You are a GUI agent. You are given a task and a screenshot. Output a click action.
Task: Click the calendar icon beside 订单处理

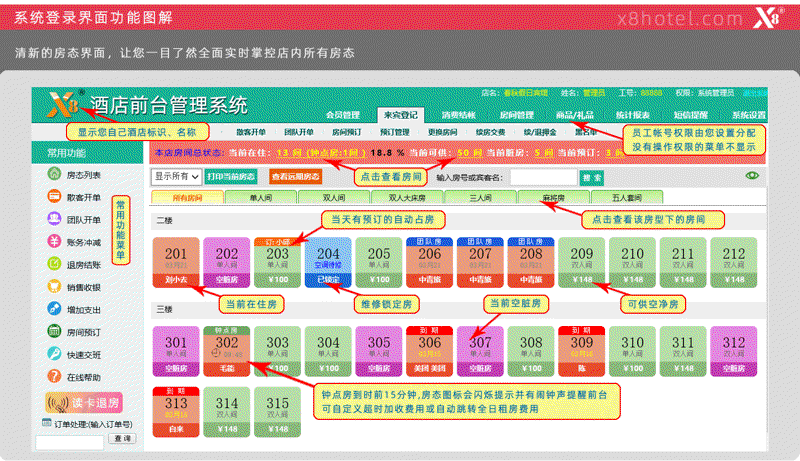(47, 423)
